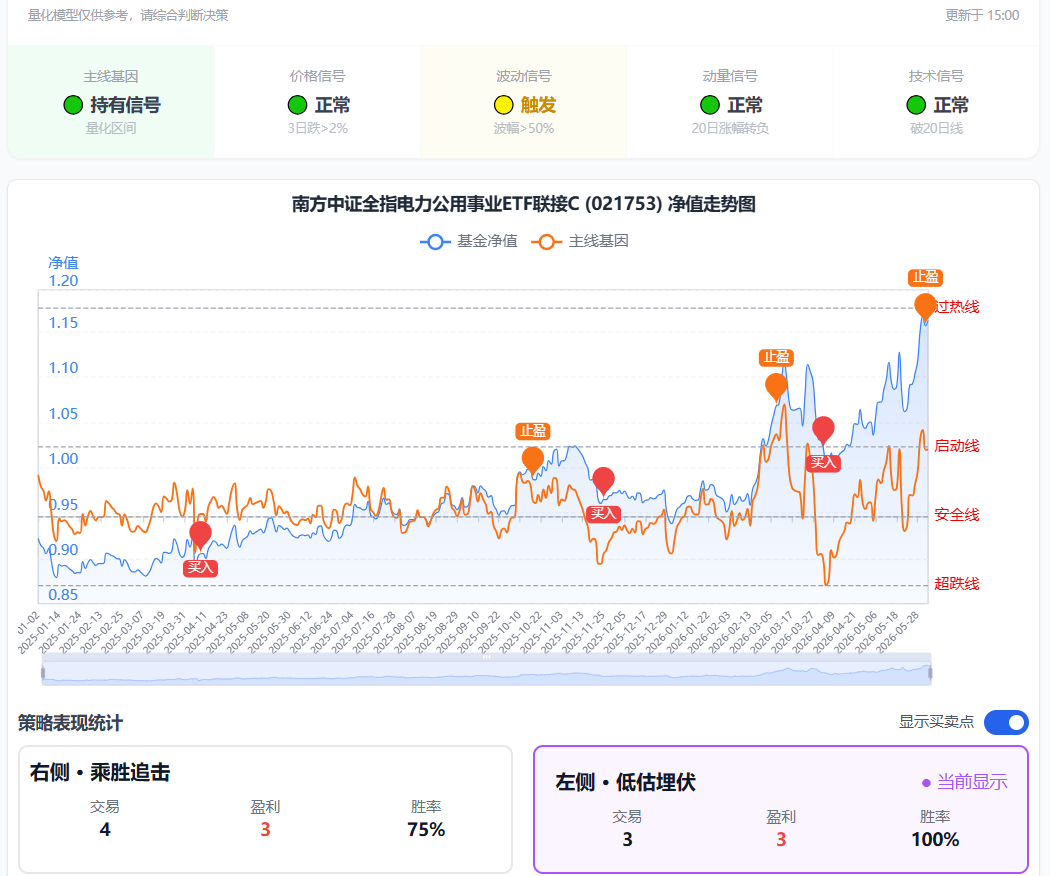Viewport: 1050px width, 876px height.
Task: Click the yellow 触发 status dot
Action: [x=504, y=105]
